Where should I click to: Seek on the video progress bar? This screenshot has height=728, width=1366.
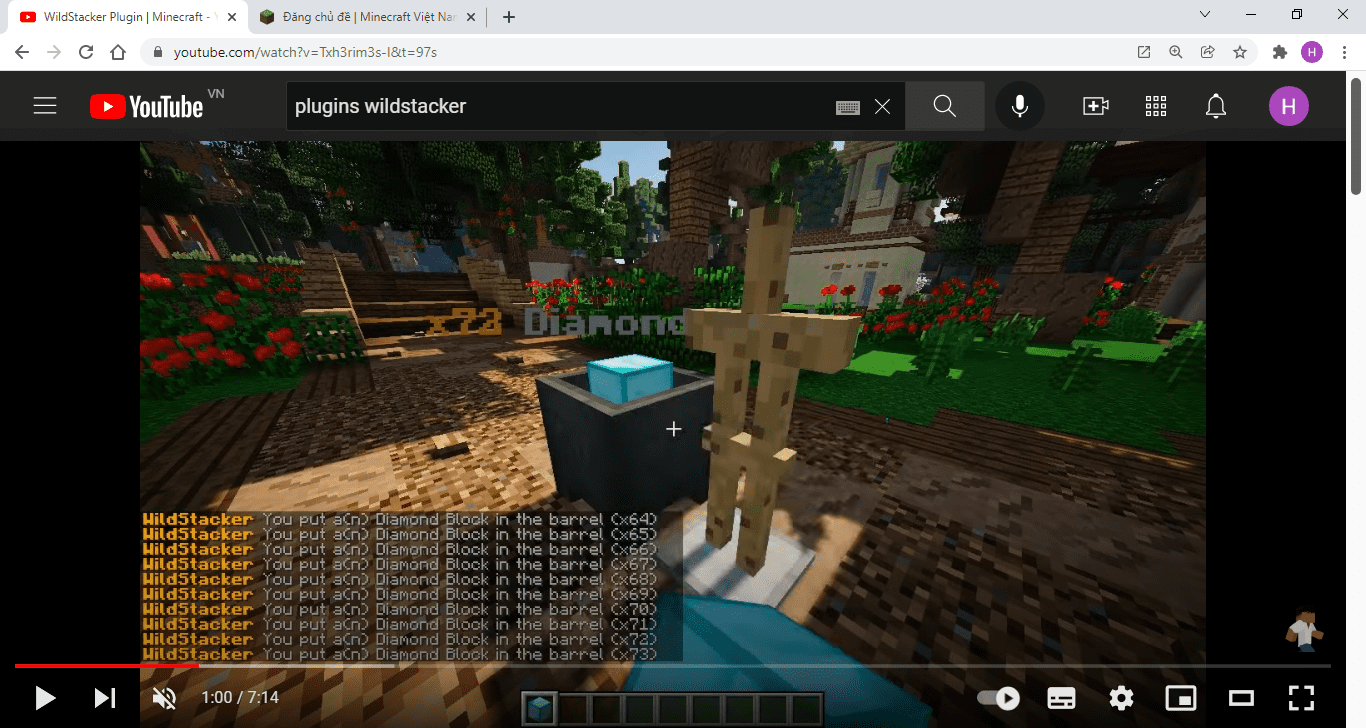[x=672, y=665]
